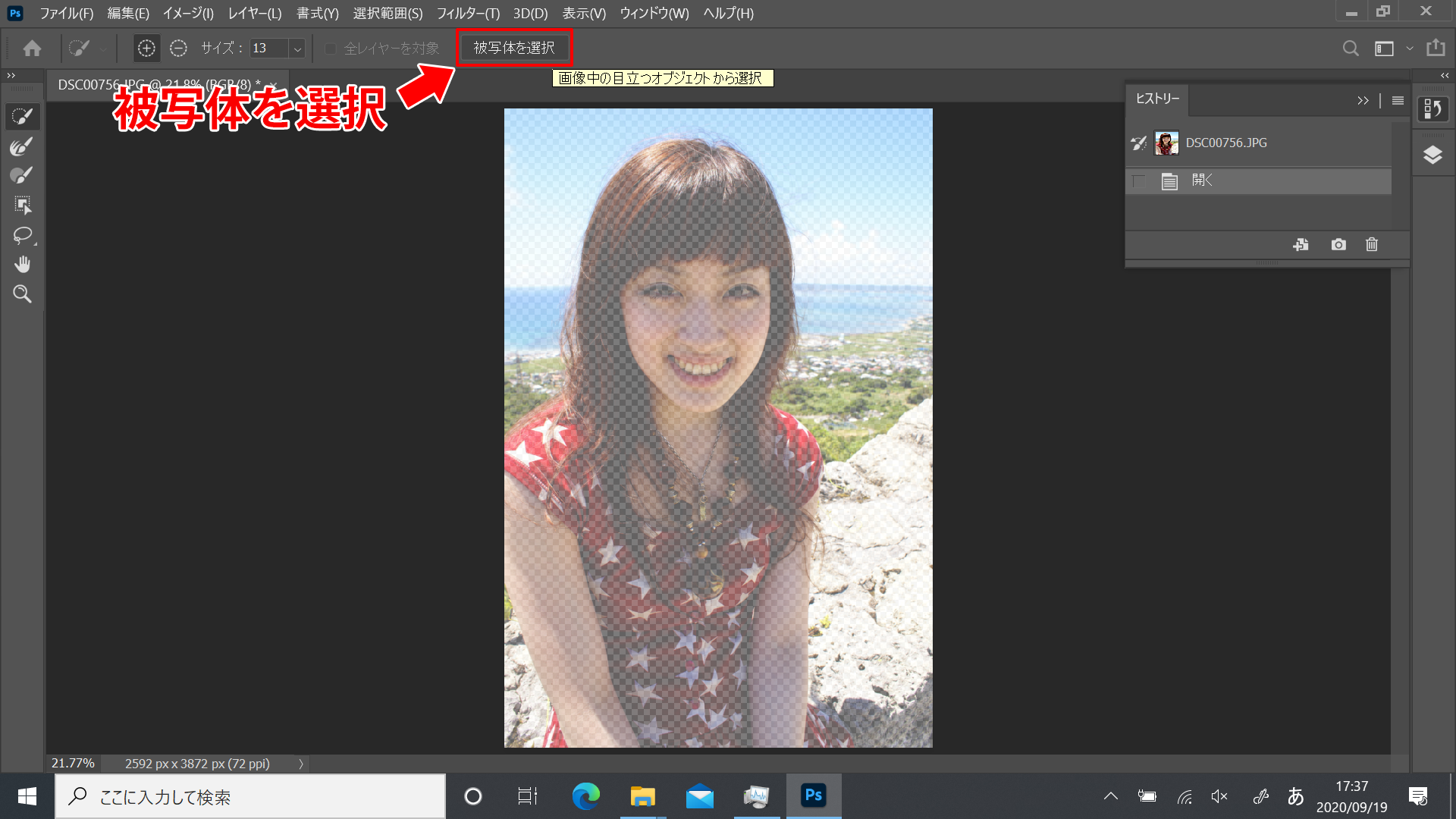Create a new snapshot with the camera icon

(1338, 244)
